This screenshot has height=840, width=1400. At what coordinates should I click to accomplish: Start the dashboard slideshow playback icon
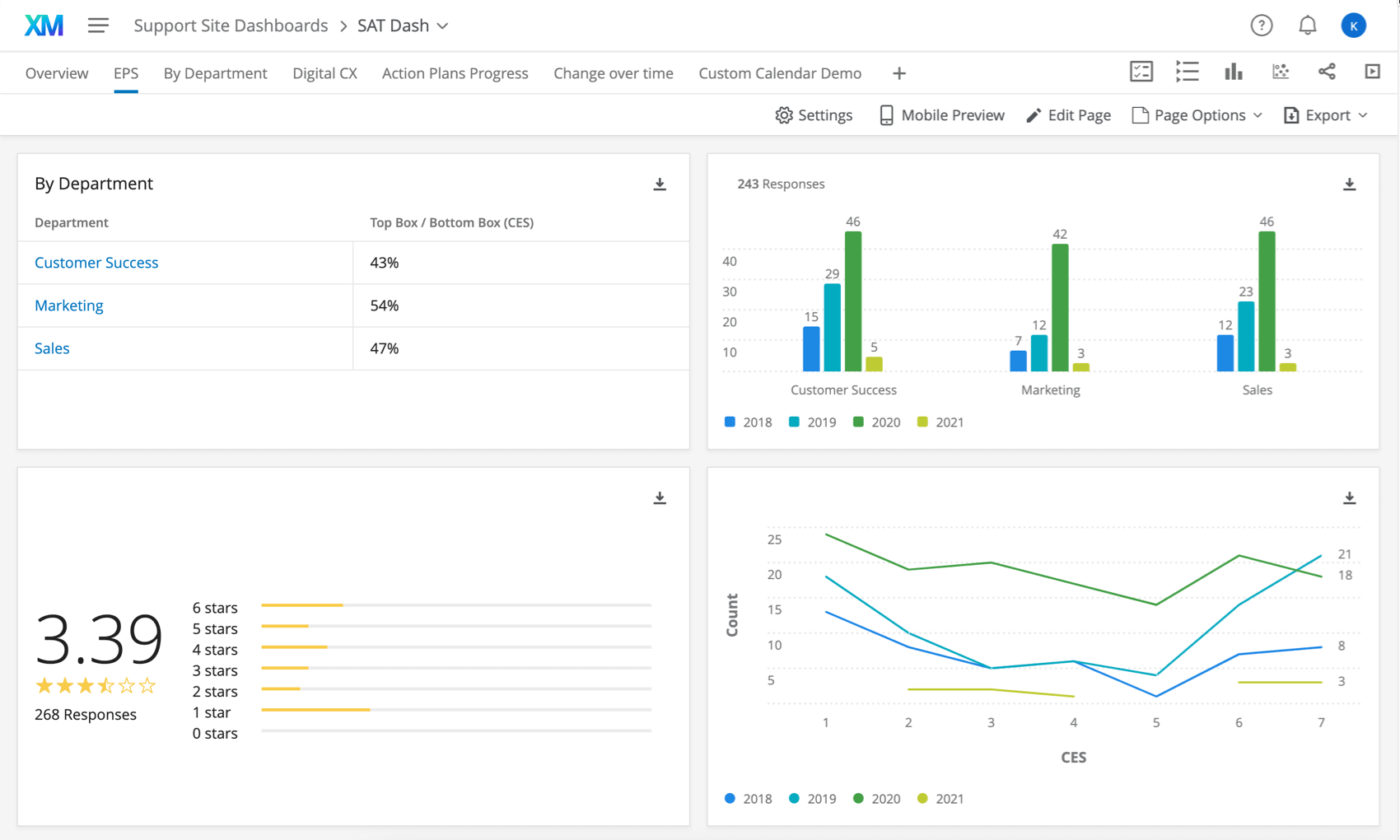tap(1371, 72)
